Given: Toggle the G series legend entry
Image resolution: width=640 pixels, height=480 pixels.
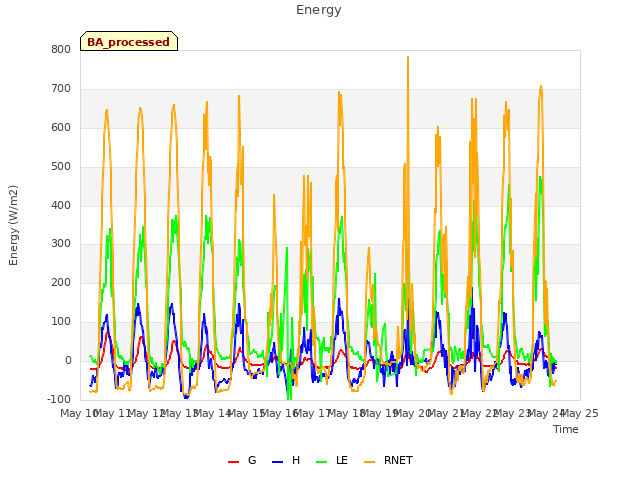Looking at the screenshot, I should [x=242, y=460].
